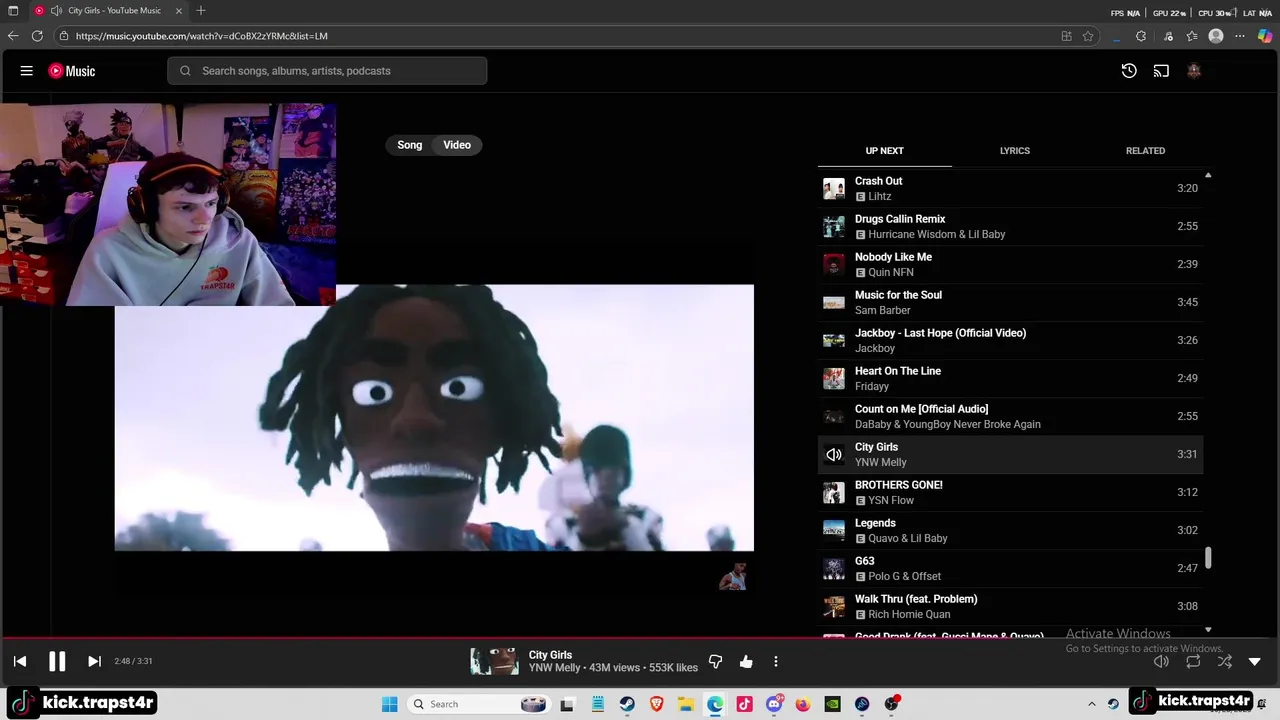Open File Explorer from taskbar
This screenshot has height=720, width=1280.
coord(686,704)
